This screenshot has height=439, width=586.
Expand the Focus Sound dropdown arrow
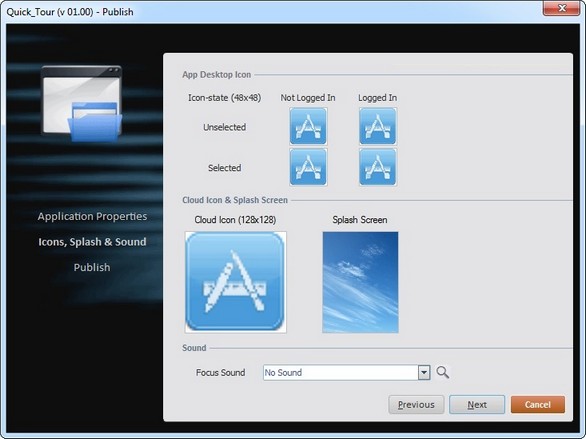[424, 372]
